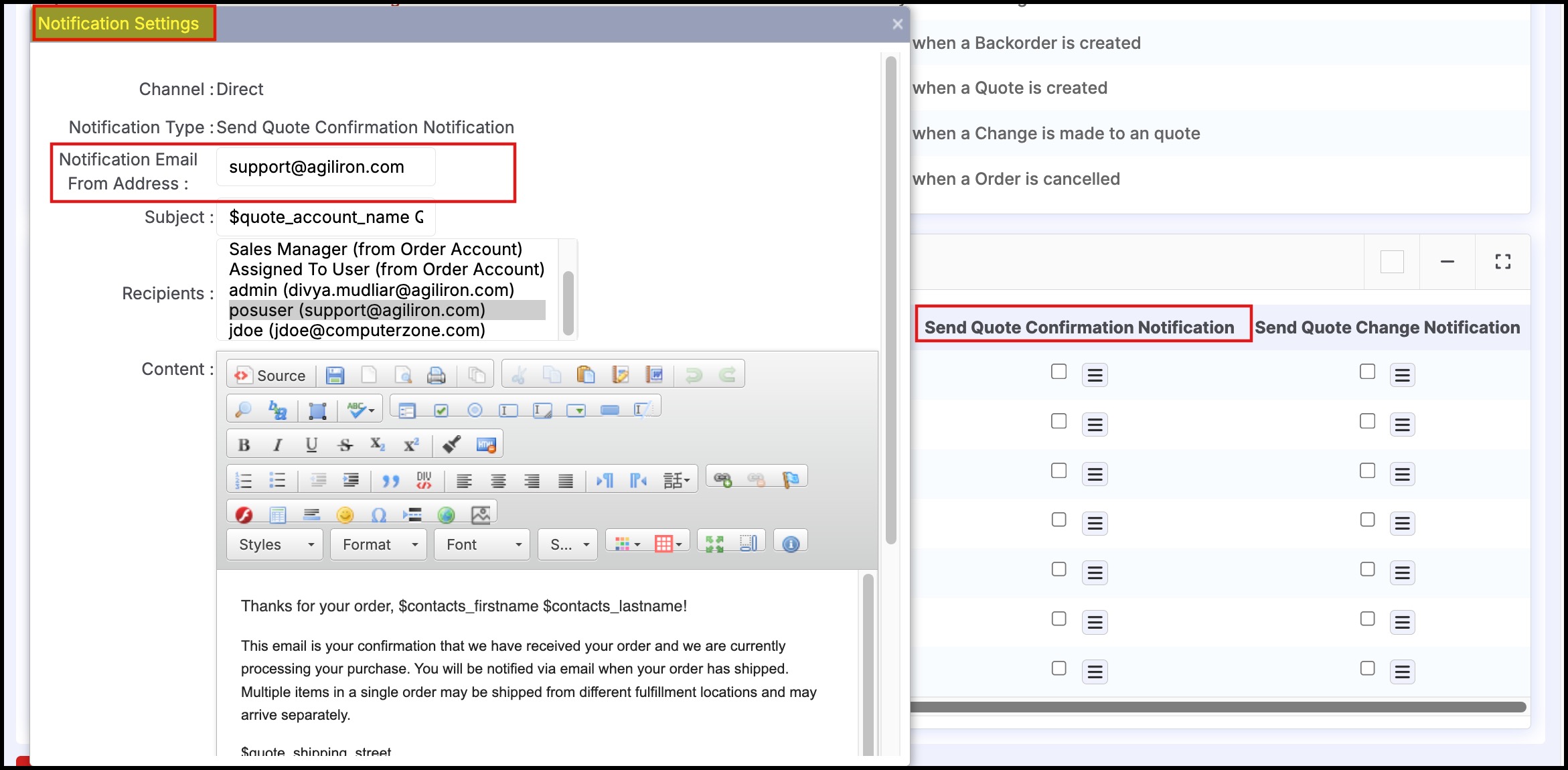Check first Send Quote Confirmation Notification checkbox
Viewport: 1568px width, 770px height.
(x=1059, y=372)
